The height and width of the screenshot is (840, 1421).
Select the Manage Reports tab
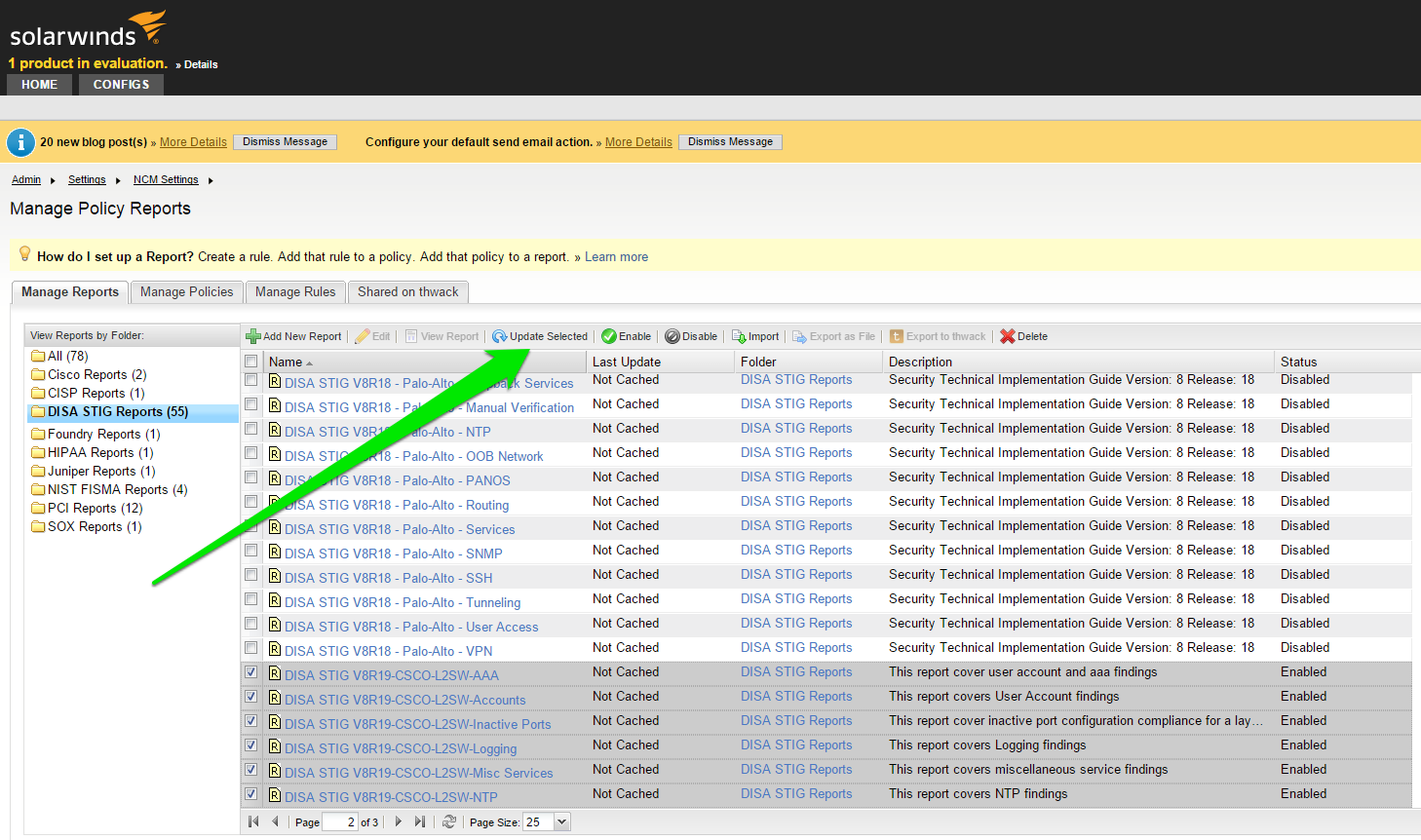click(70, 291)
